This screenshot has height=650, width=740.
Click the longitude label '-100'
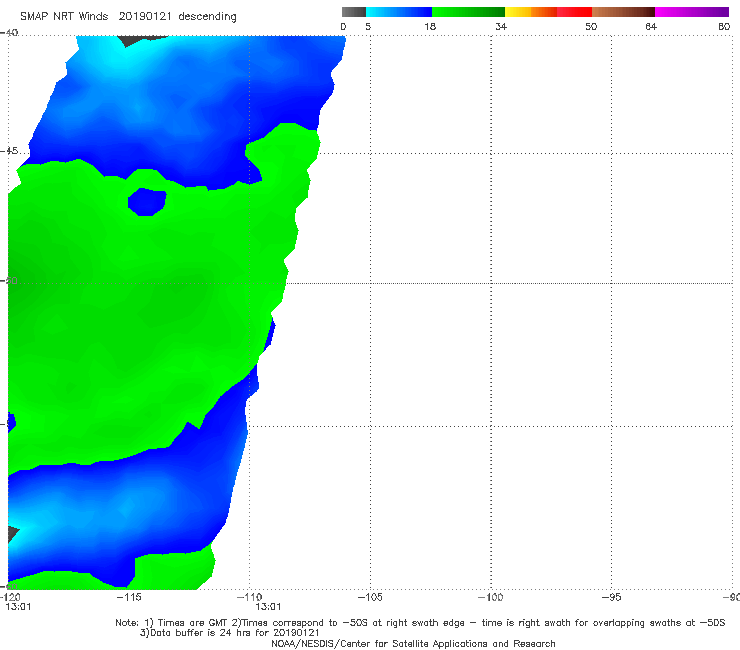491,597
